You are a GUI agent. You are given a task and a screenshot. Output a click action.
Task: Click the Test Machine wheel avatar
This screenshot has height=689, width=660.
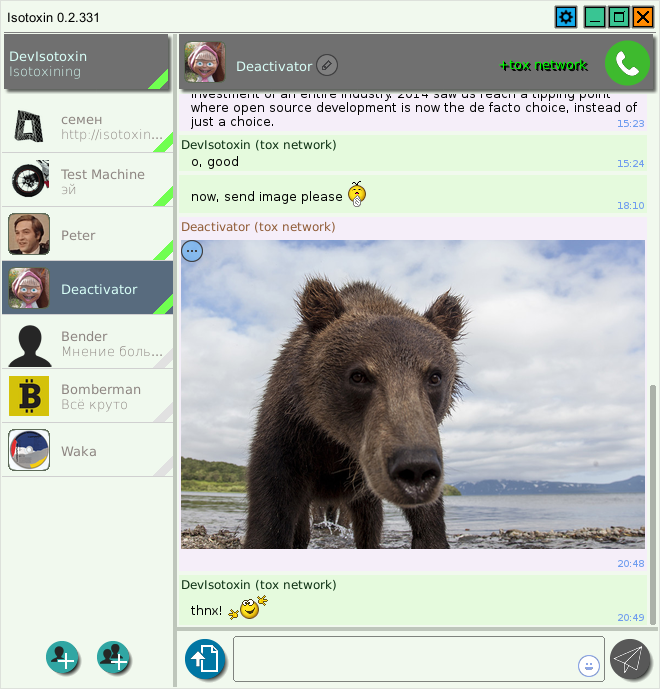click(x=29, y=179)
